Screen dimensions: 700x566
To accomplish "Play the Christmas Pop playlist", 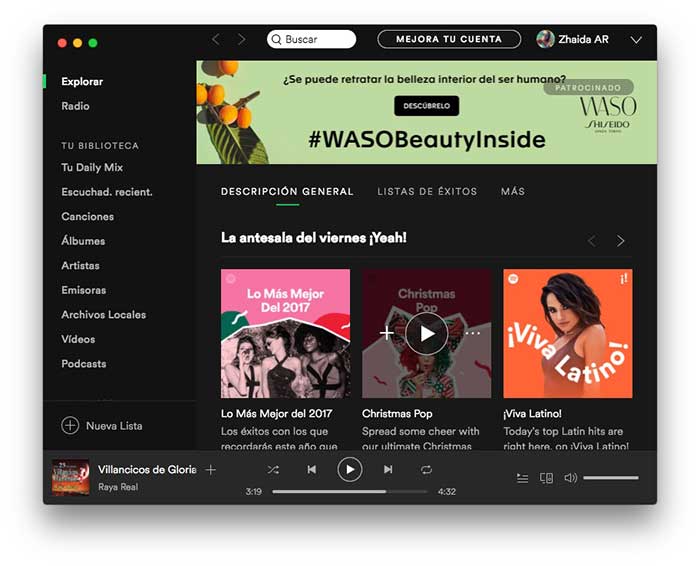I will coord(426,333).
